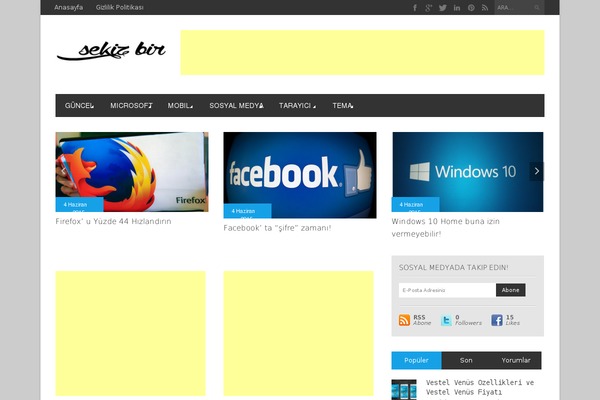The height and width of the screenshot is (400, 600).
Task: Open the Vestel Venüs post thumbnail
Action: (404, 390)
